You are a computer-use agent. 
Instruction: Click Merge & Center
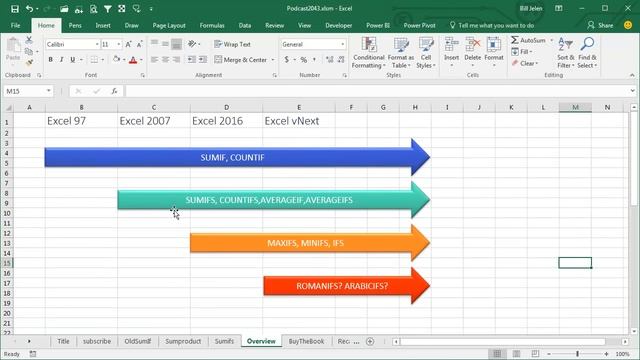coord(240,60)
